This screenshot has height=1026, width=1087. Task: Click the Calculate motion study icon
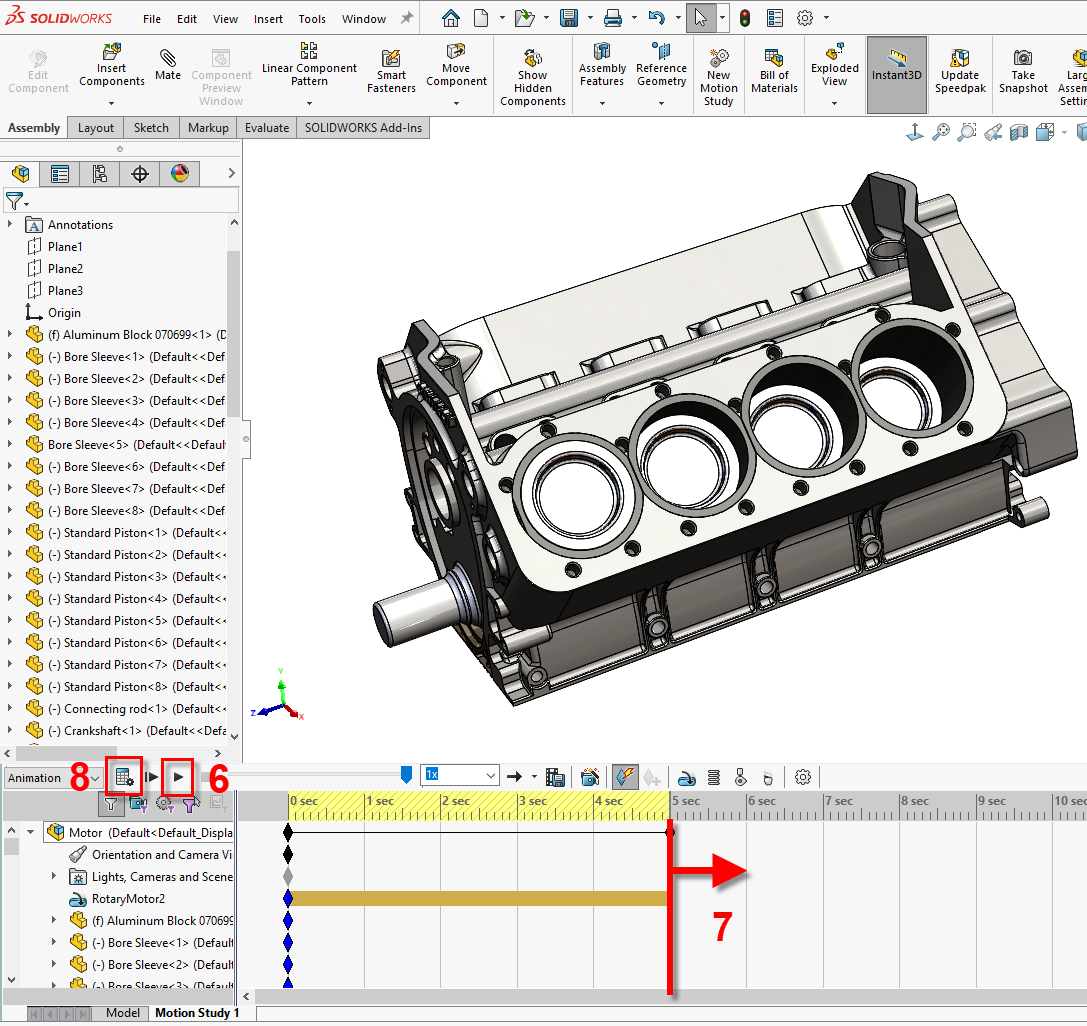pos(124,777)
